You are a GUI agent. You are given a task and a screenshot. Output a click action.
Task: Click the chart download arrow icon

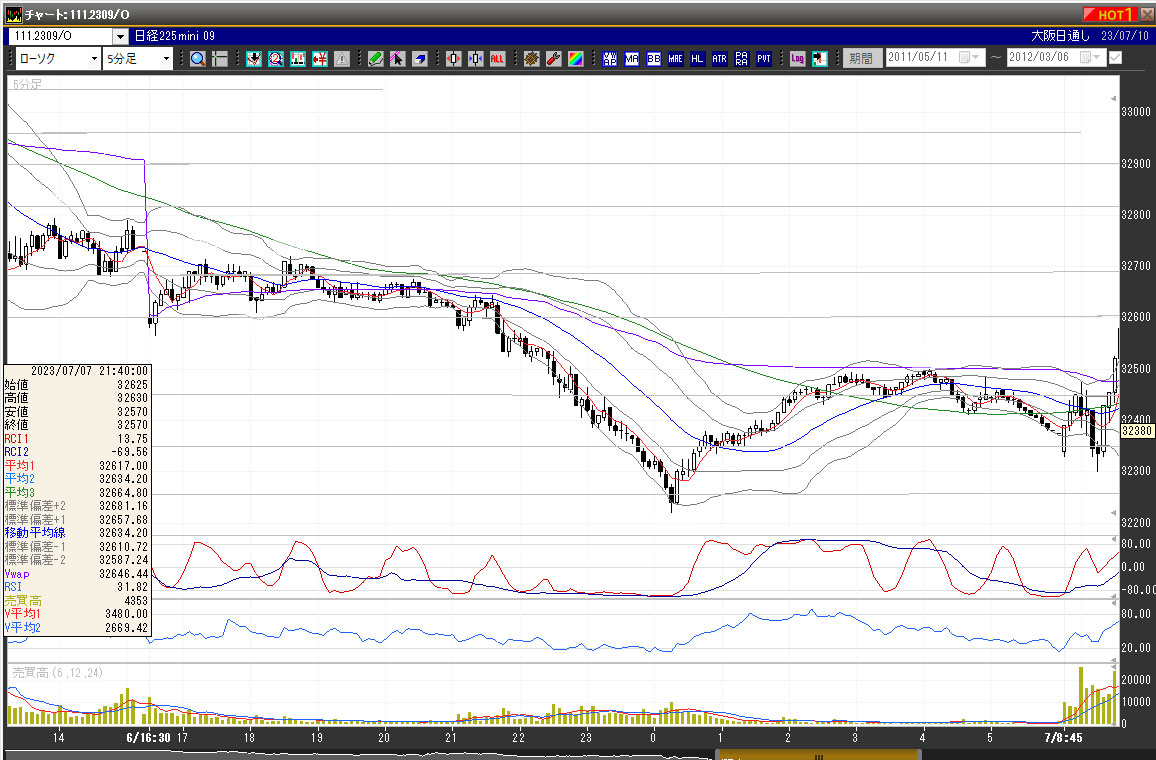tap(254, 59)
